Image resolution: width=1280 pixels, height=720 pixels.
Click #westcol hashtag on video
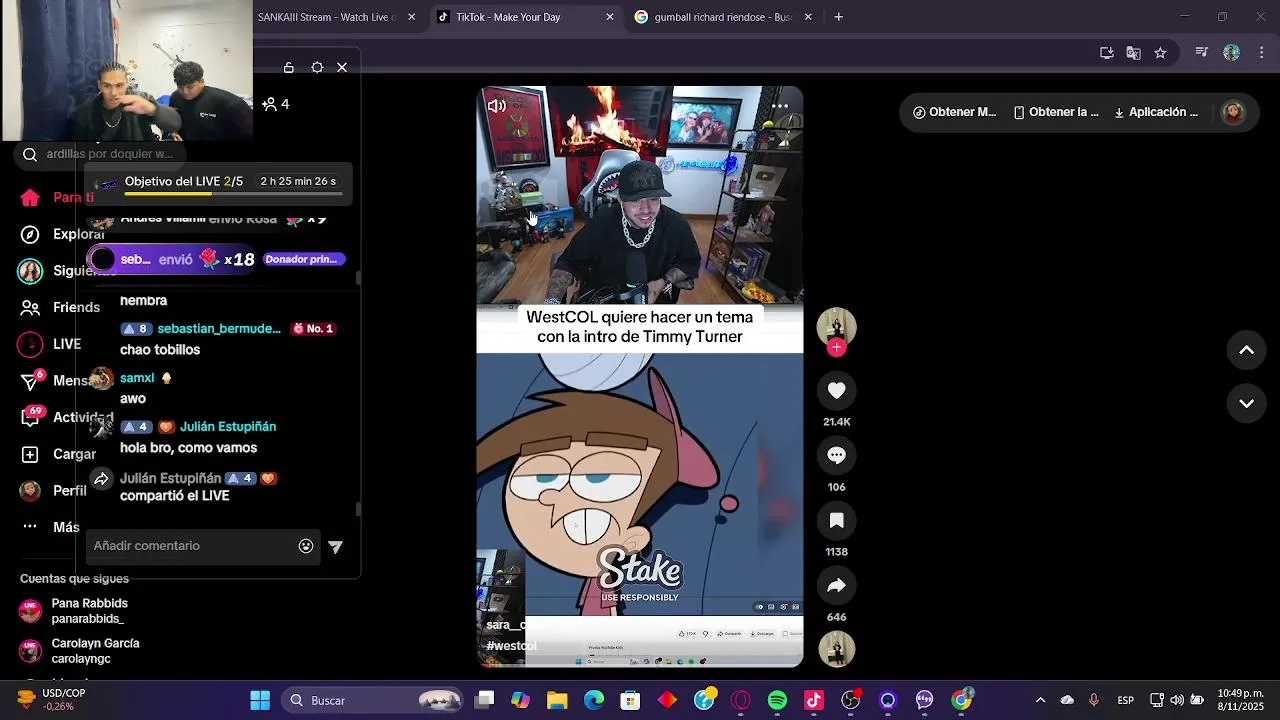(511, 646)
